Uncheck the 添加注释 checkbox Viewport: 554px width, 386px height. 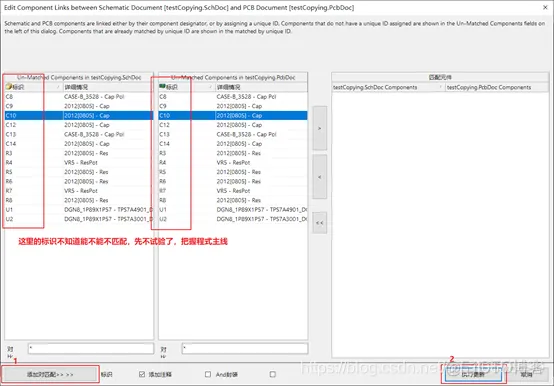point(142,374)
